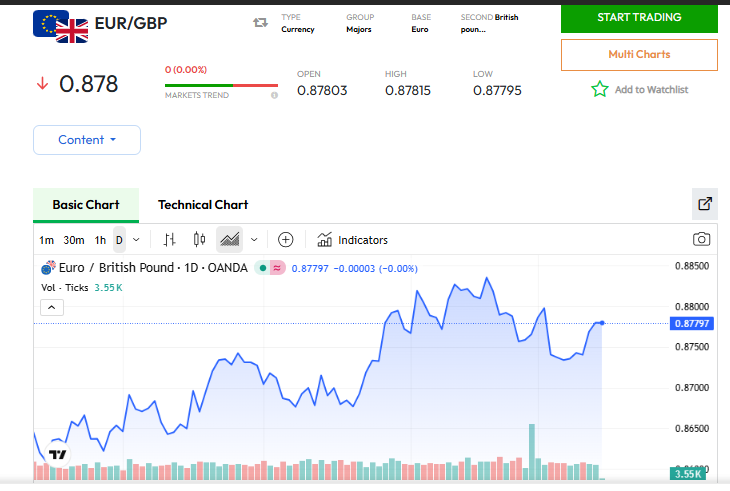Click the START TRADING button
Image resolution: width=730 pixels, height=491 pixels.
639,18
